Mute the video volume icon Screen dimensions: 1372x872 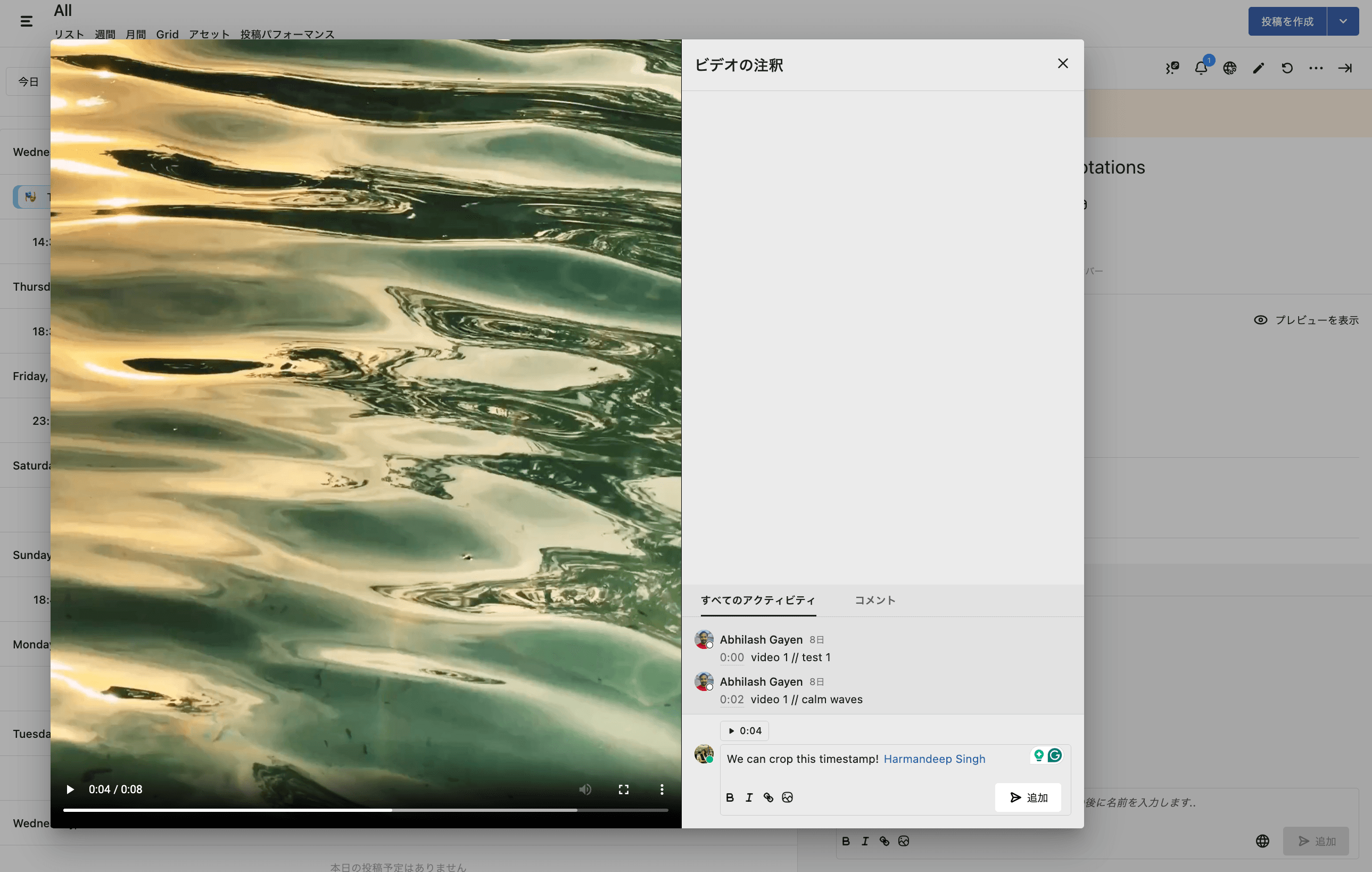tap(585, 789)
